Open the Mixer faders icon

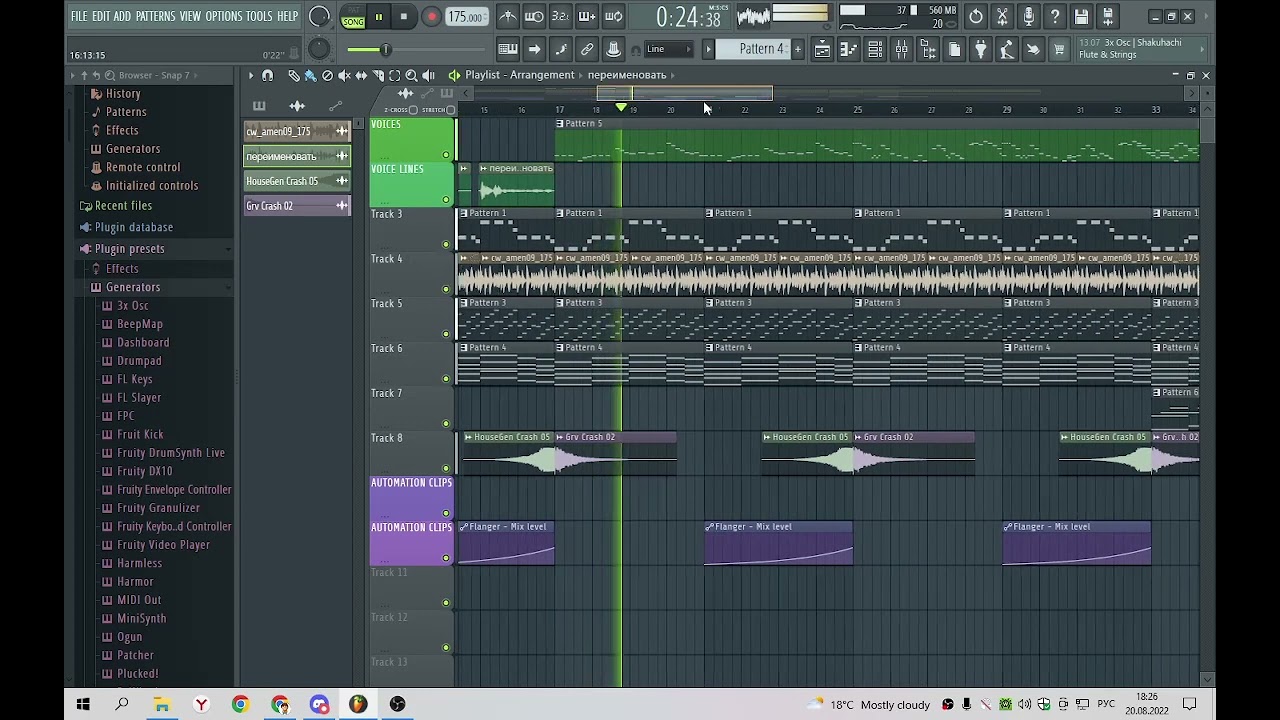click(x=901, y=49)
